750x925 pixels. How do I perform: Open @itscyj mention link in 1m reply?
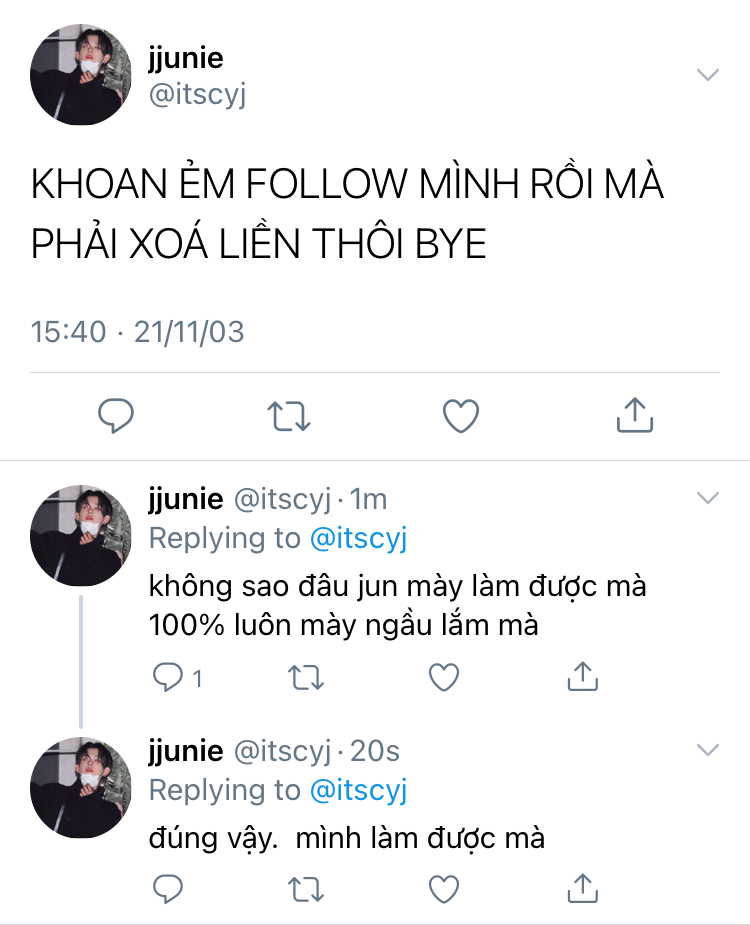pos(358,539)
